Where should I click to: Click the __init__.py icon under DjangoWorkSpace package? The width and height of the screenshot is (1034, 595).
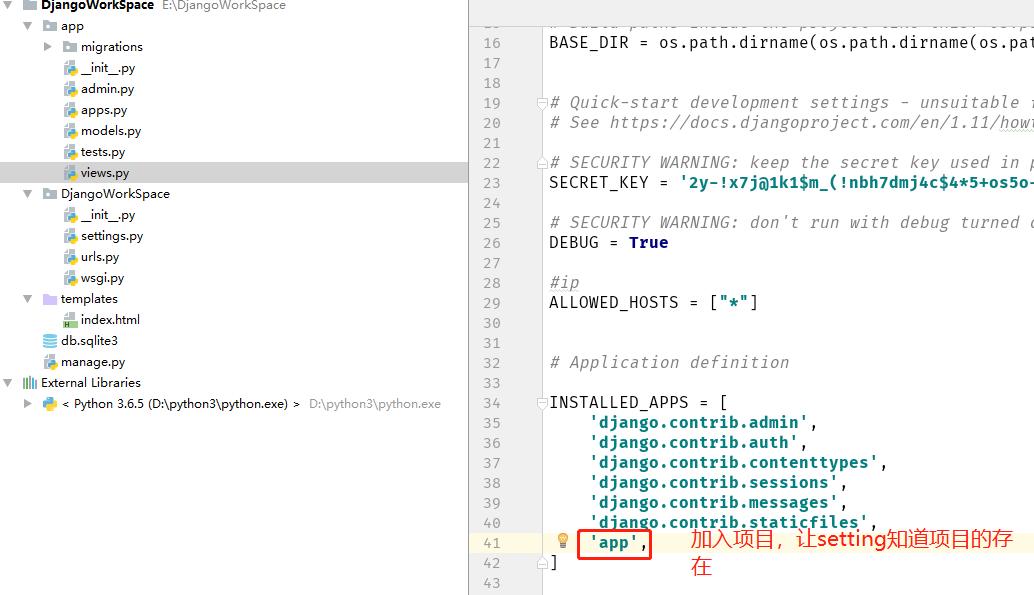pos(71,215)
